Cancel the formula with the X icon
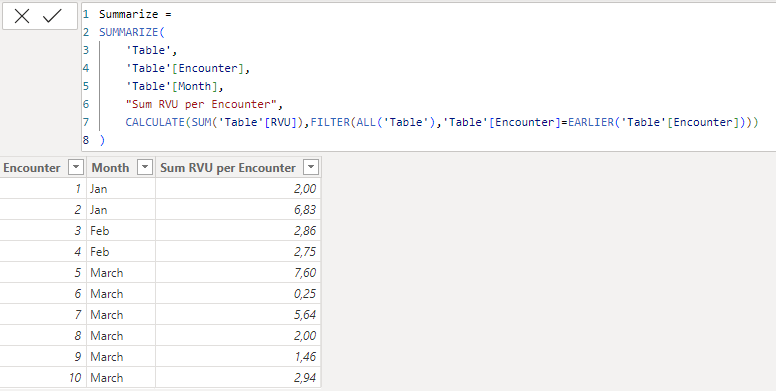776x391 pixels. pyautogui.click(x=22, y=16)
